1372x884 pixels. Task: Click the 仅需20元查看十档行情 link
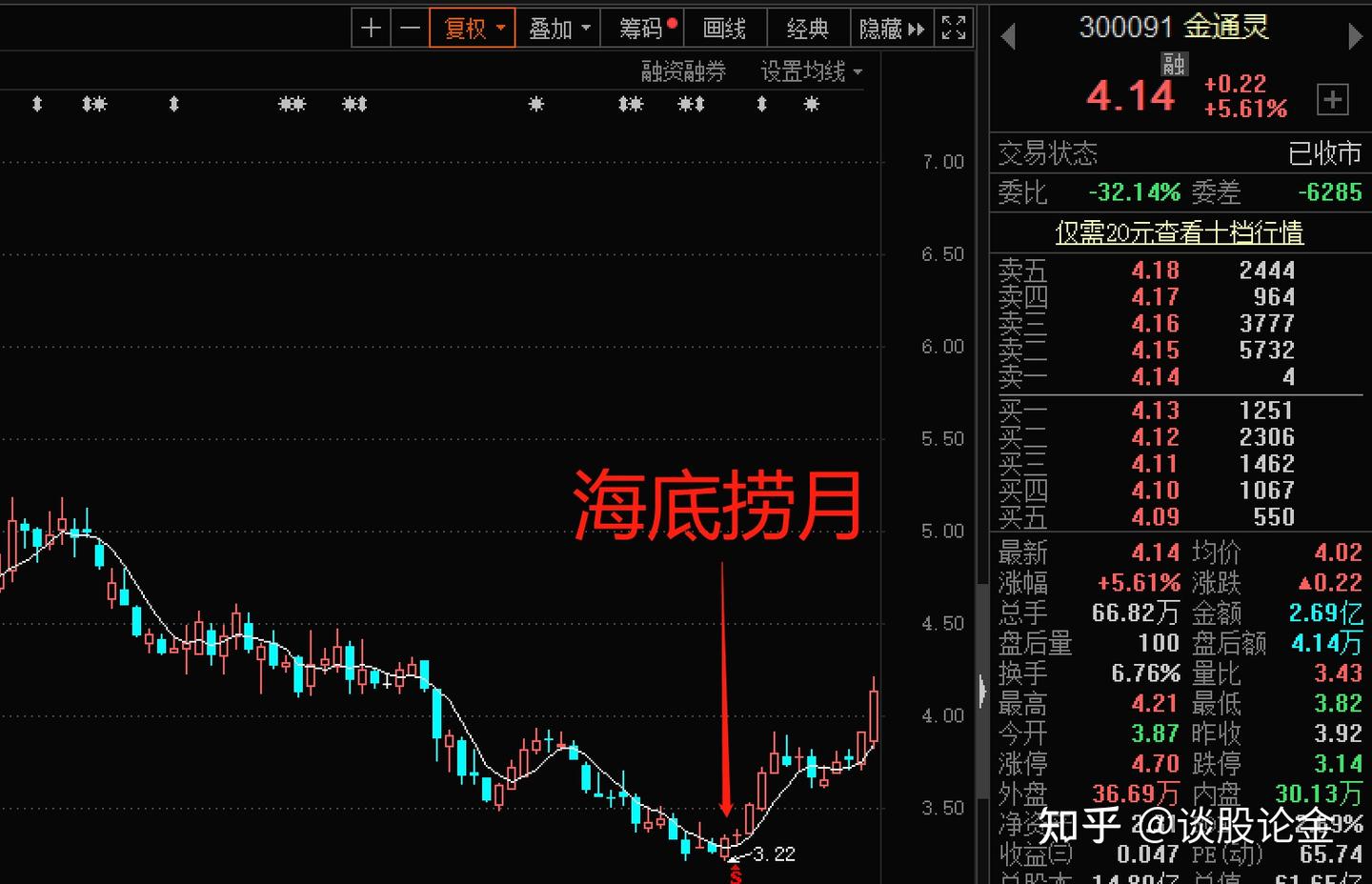[x=1179, y=231]
